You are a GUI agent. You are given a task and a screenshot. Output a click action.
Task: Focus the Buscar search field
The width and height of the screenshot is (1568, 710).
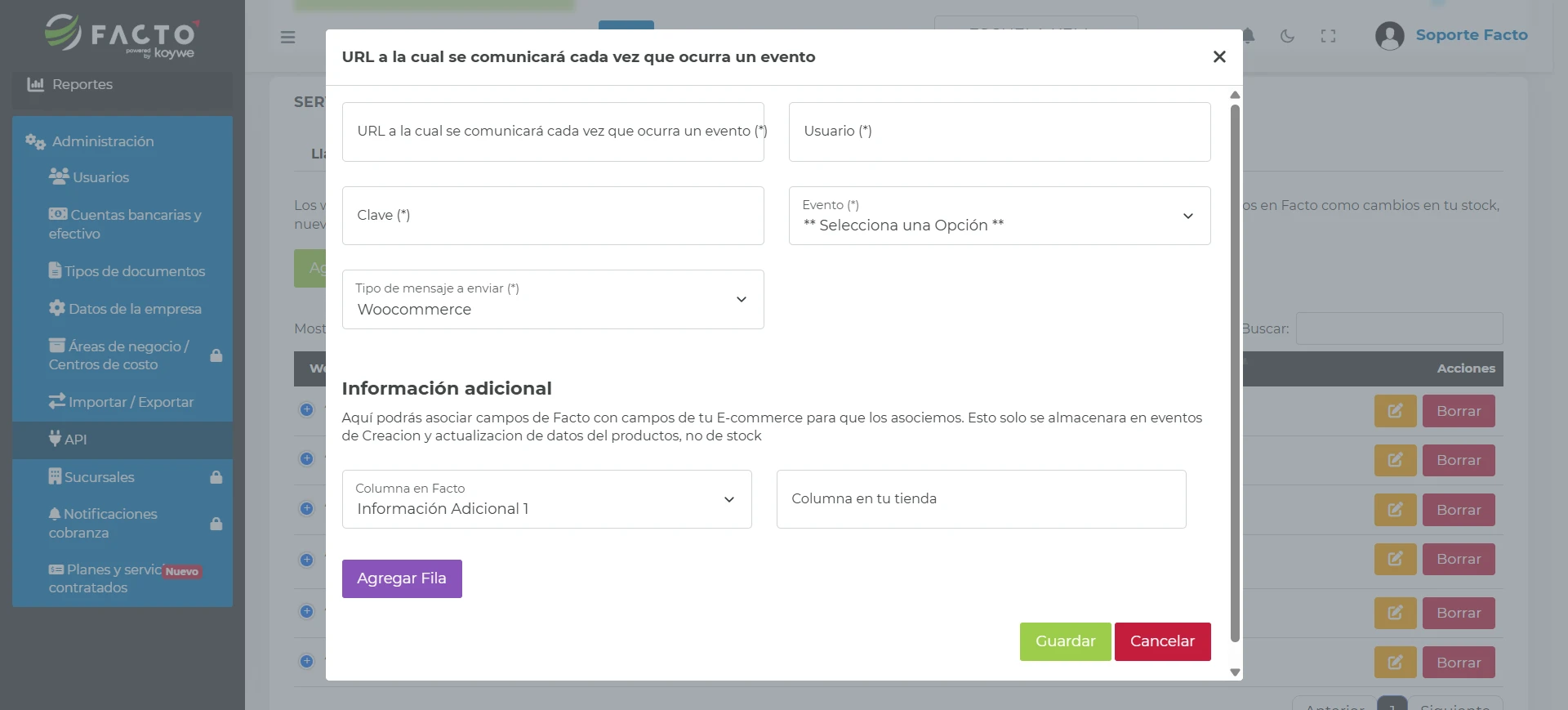1399,328
